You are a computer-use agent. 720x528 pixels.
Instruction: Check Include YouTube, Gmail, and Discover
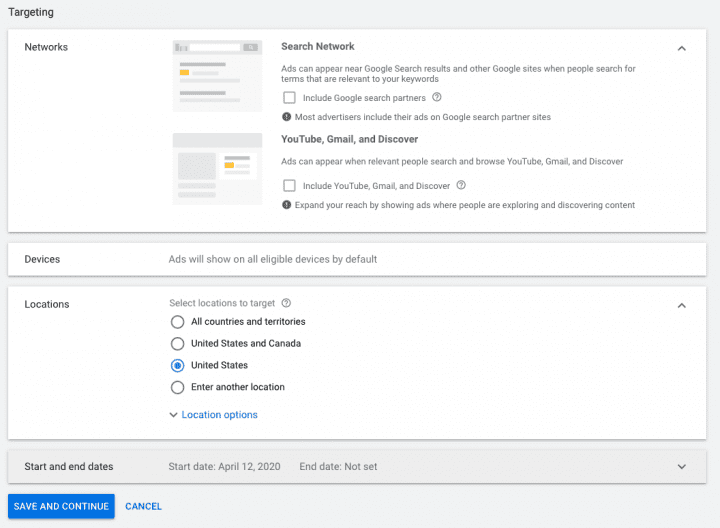pos(289,185)
